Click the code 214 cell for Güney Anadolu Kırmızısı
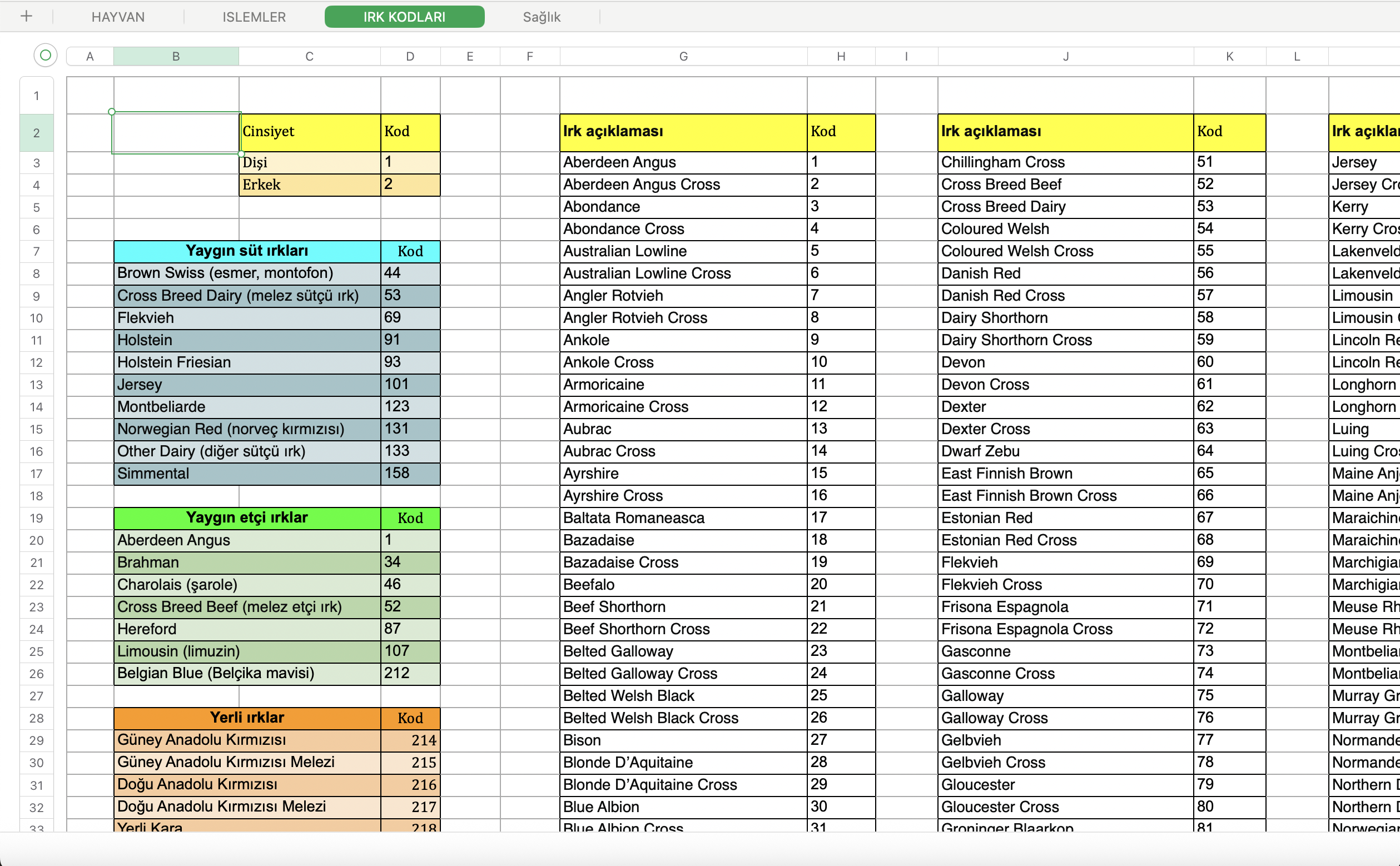1400x866 pixels. click(x=410, y=740)
